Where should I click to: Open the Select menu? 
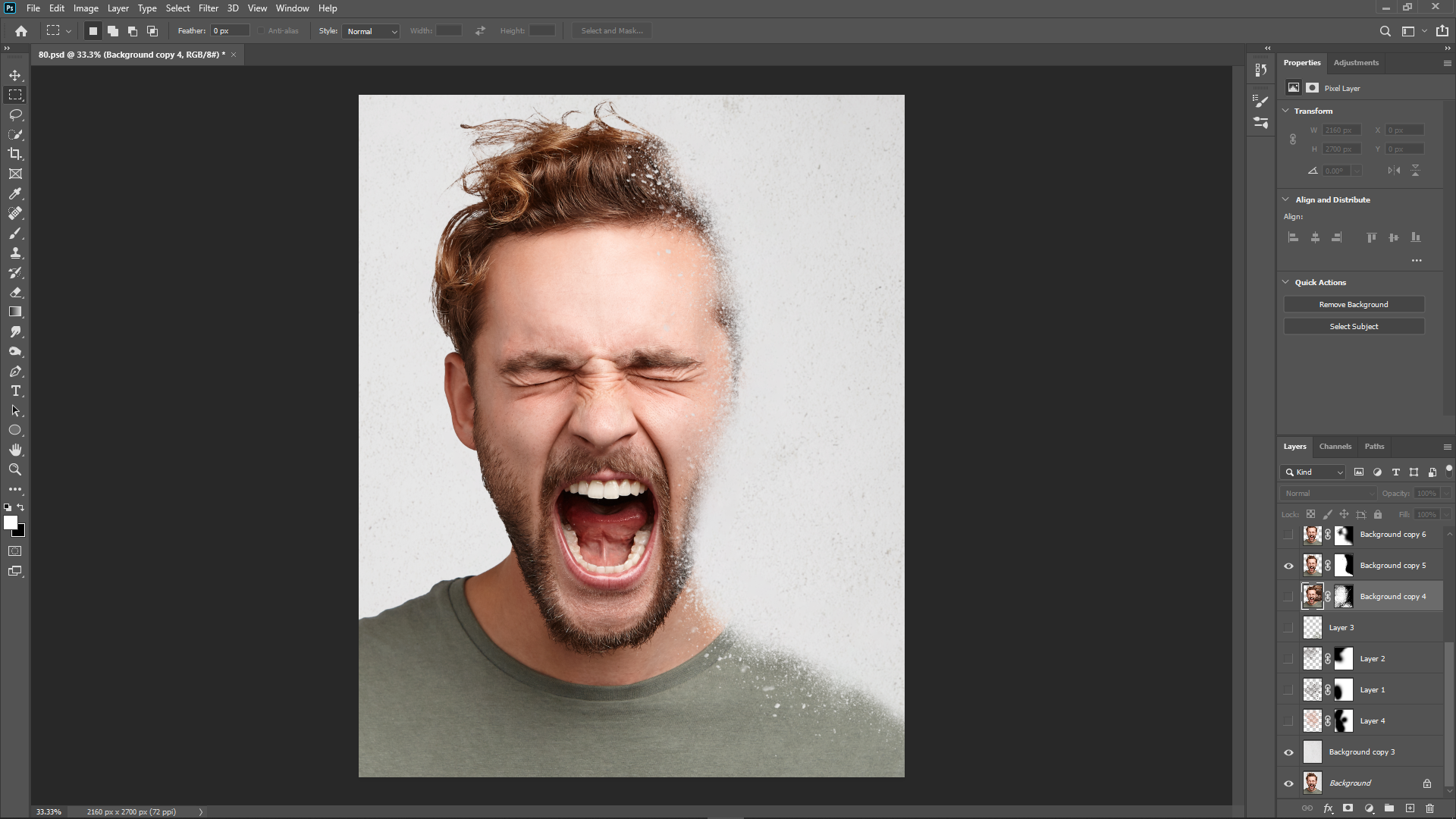click(177, 8)
